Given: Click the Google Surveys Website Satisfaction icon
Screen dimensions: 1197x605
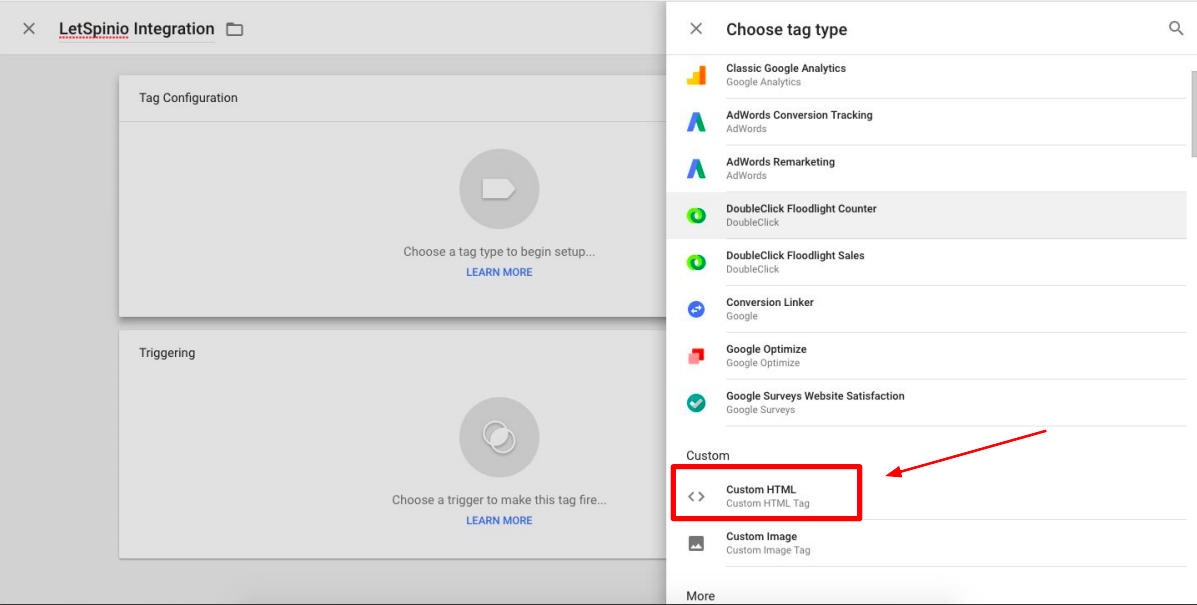Looking at the screenshot, I should pos(696,403).
